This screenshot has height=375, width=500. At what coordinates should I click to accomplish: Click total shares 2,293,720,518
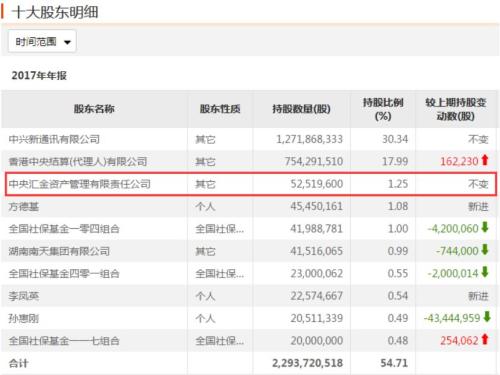pos(307,363)
